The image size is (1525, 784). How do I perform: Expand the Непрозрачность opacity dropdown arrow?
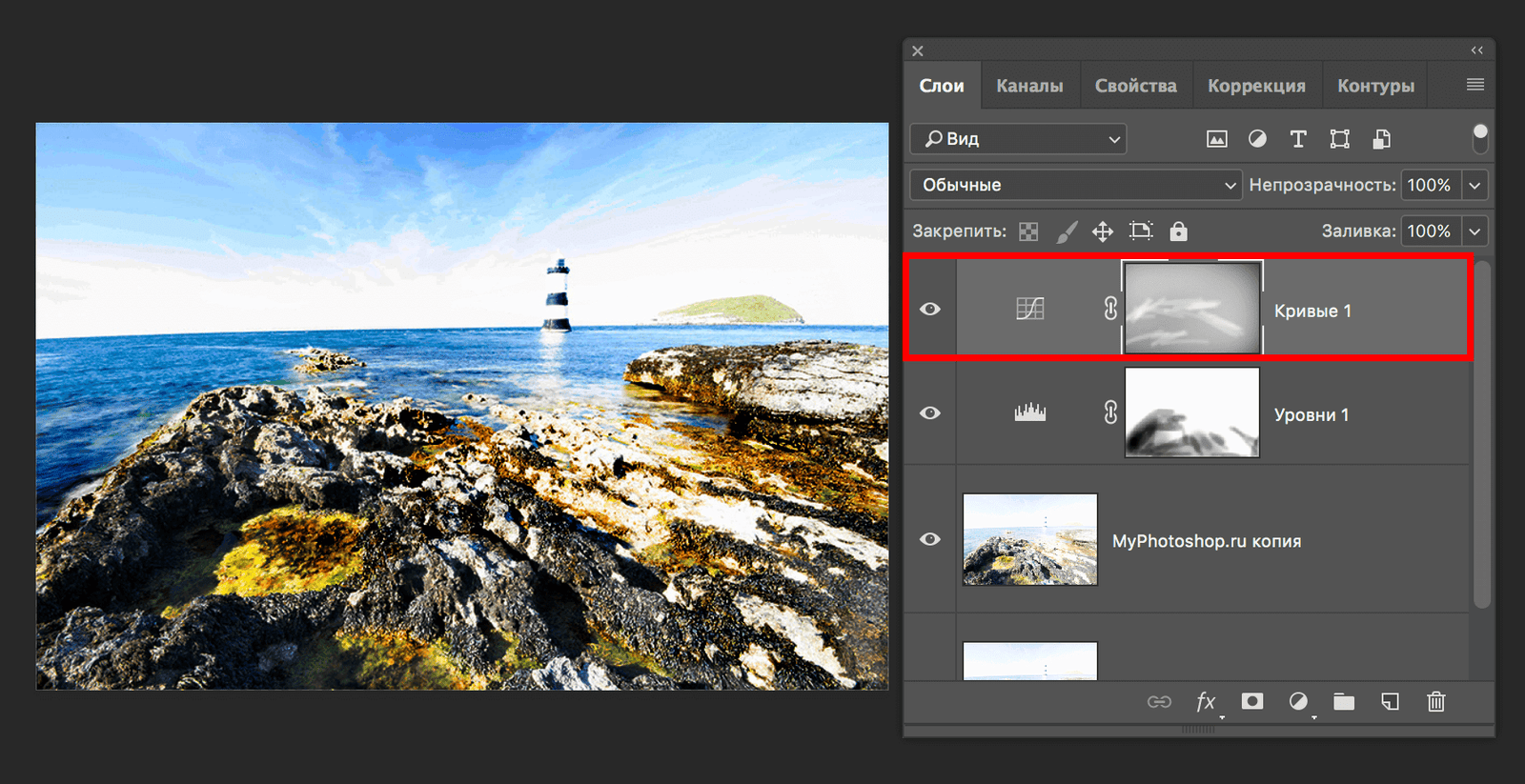pos(1474,185)
